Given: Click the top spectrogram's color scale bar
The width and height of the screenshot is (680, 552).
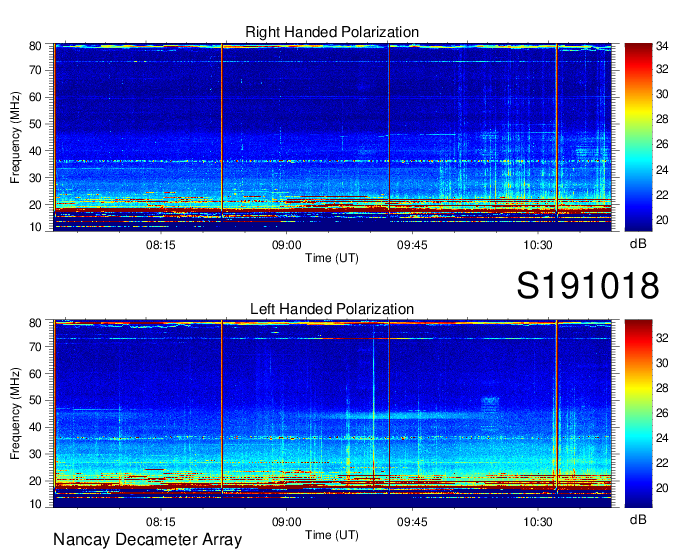Looking at the screenshot, I should click(x=638, y=137).
